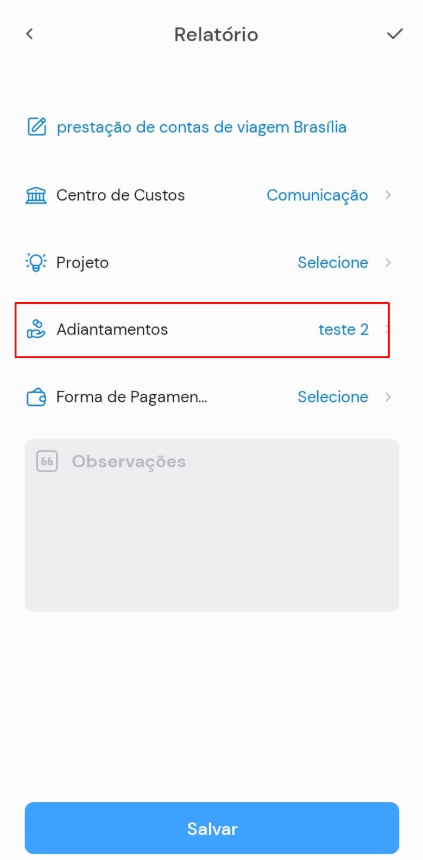Image resolution: width=423 pixels, height=860 pixels.
Task: Expand the Projeto chevron arrow
Action: pos(388,263)
